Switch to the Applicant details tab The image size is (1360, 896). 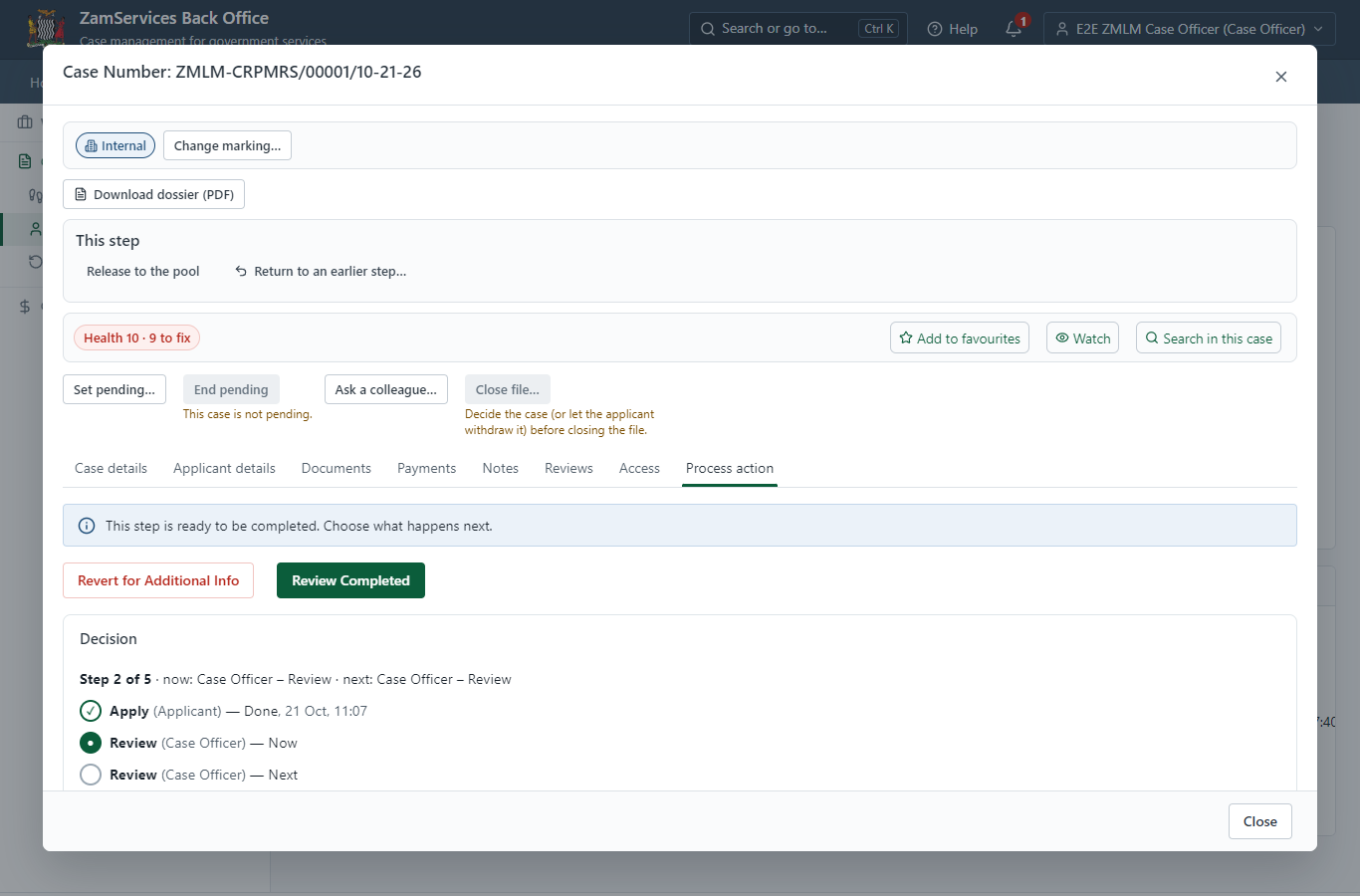(x=224, y=468)
